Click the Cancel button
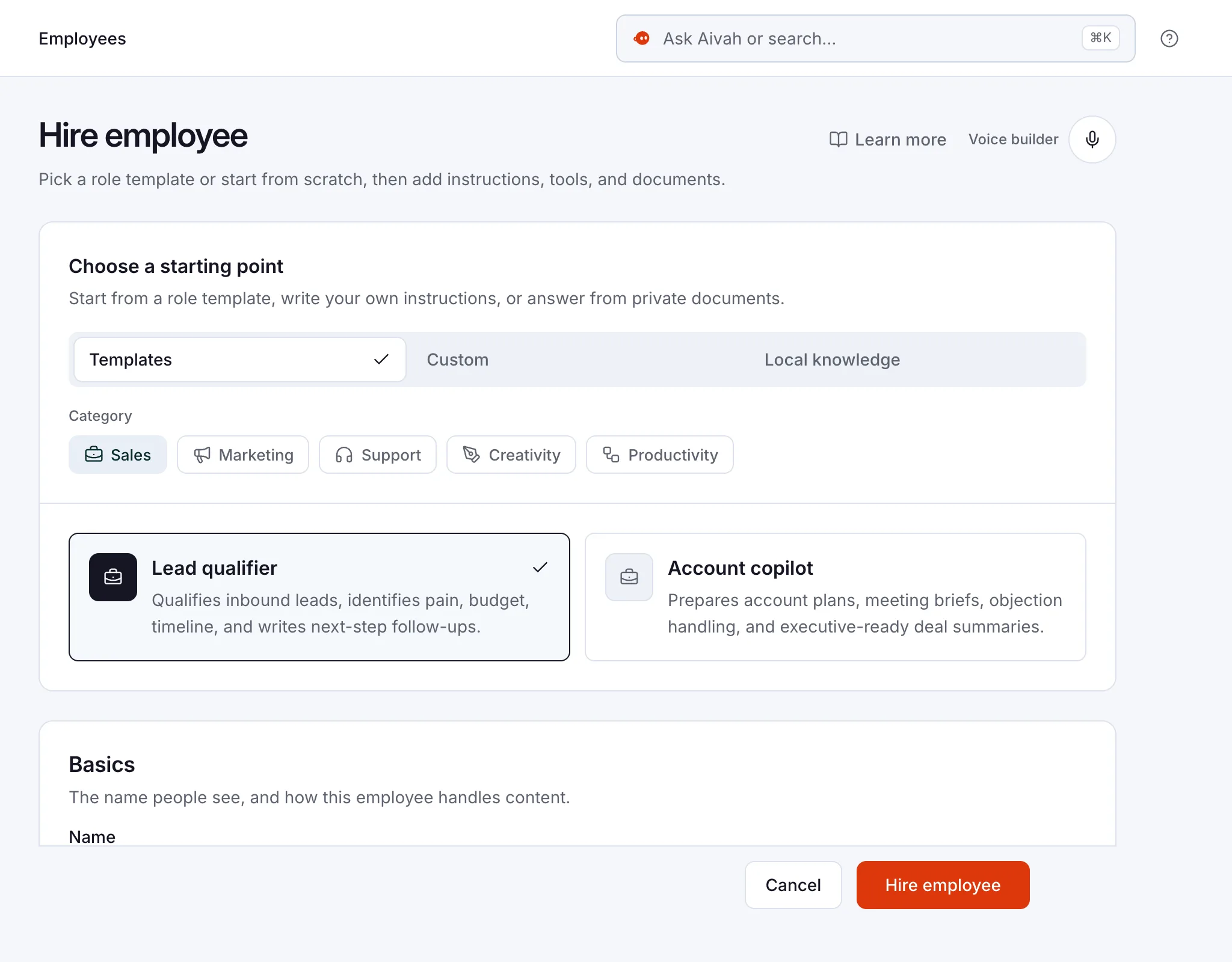The width and height of the screenshot is (1232, 962). tap(793, 885)
